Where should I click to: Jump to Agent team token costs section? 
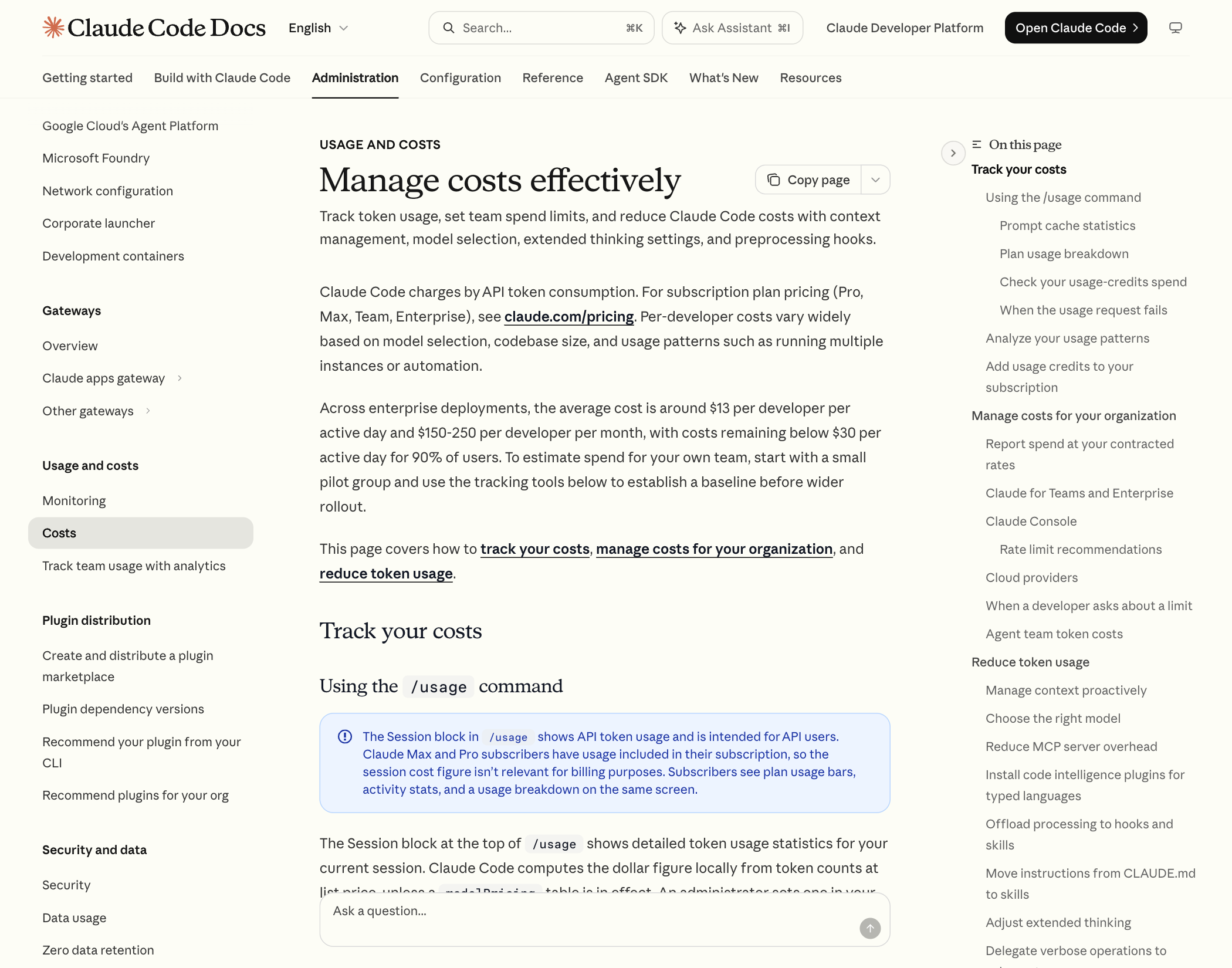[x=1054, y=634]
